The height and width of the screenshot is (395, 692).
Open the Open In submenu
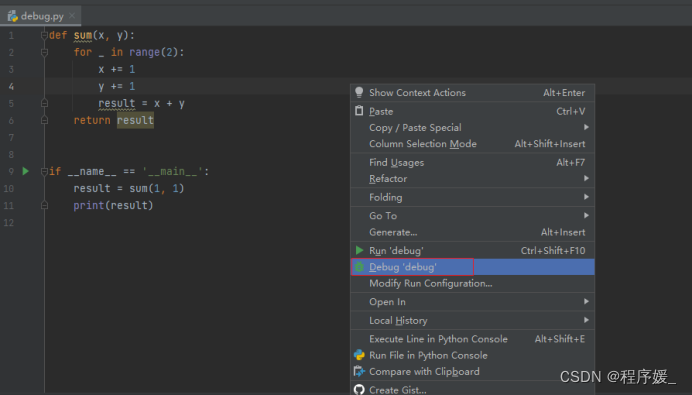[x=473, y=301]
